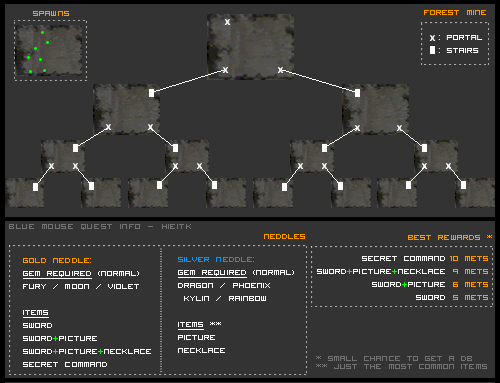Click the bottom-right portal X of the root map

(x=280, y=70)
